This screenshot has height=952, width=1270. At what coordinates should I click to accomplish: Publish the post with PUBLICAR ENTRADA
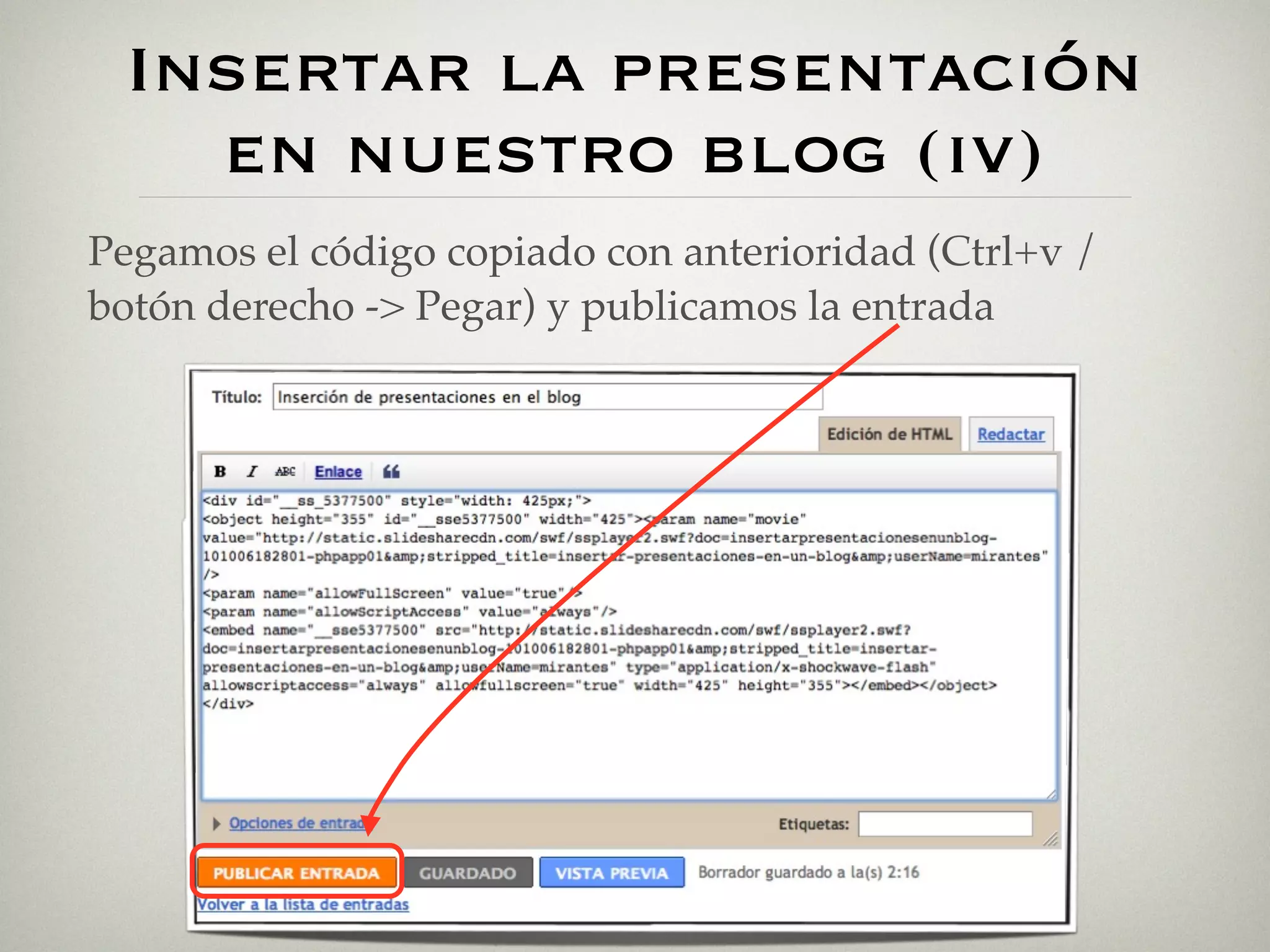tap(296, 873)
